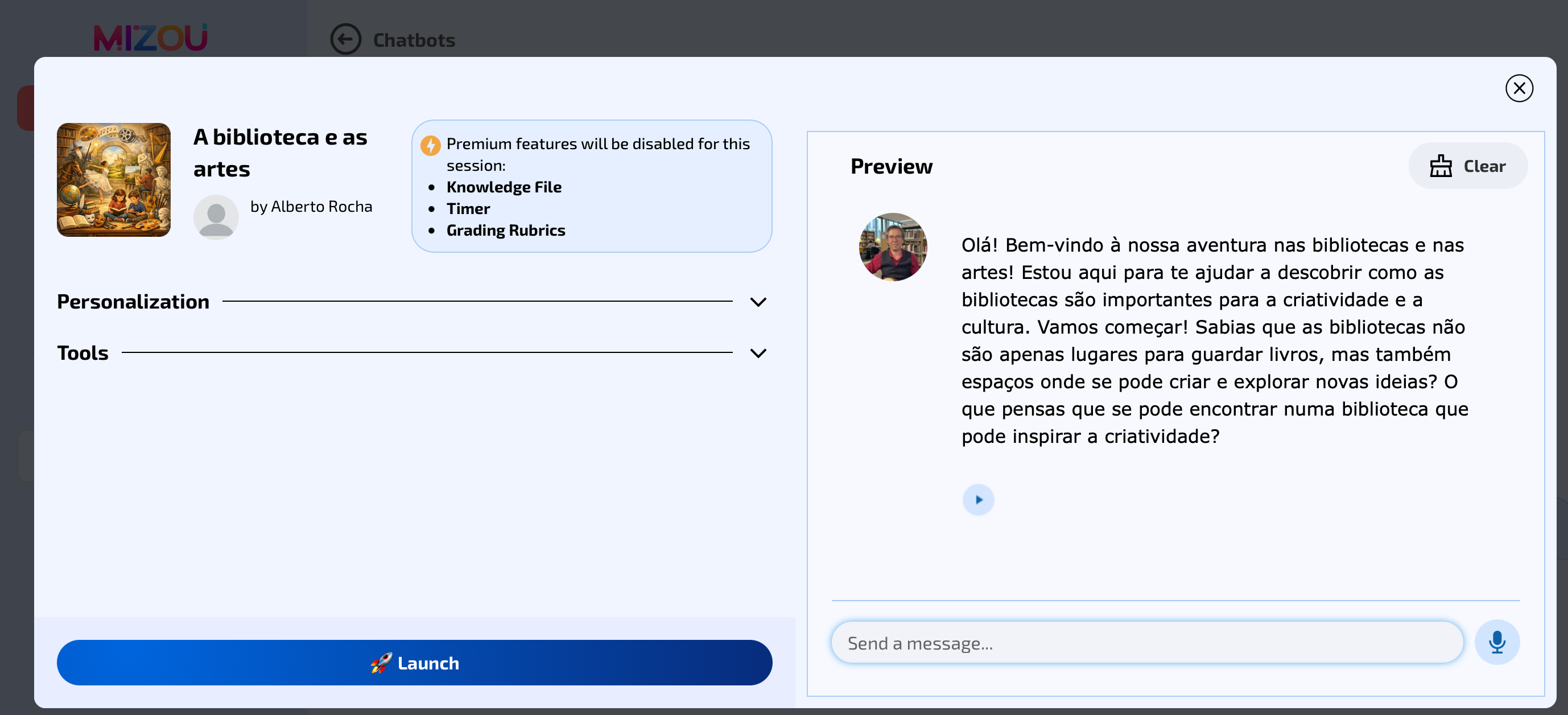Viewport: 1568px width, 715px height.
Task: Clear the preview conversation
Action: pyautogui.click(x=1467, y=166)
